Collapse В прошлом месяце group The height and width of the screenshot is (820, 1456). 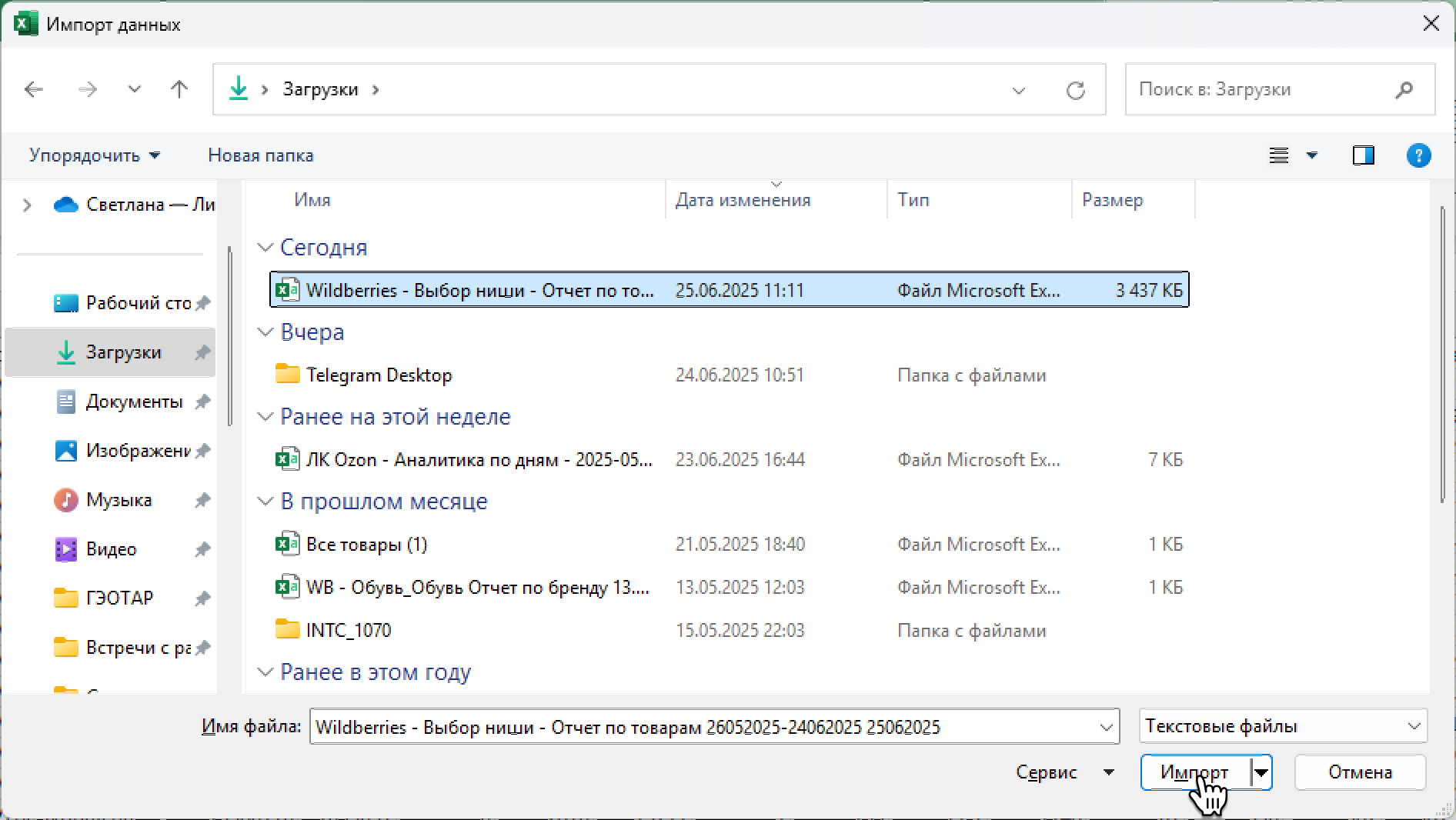(265, 502)
